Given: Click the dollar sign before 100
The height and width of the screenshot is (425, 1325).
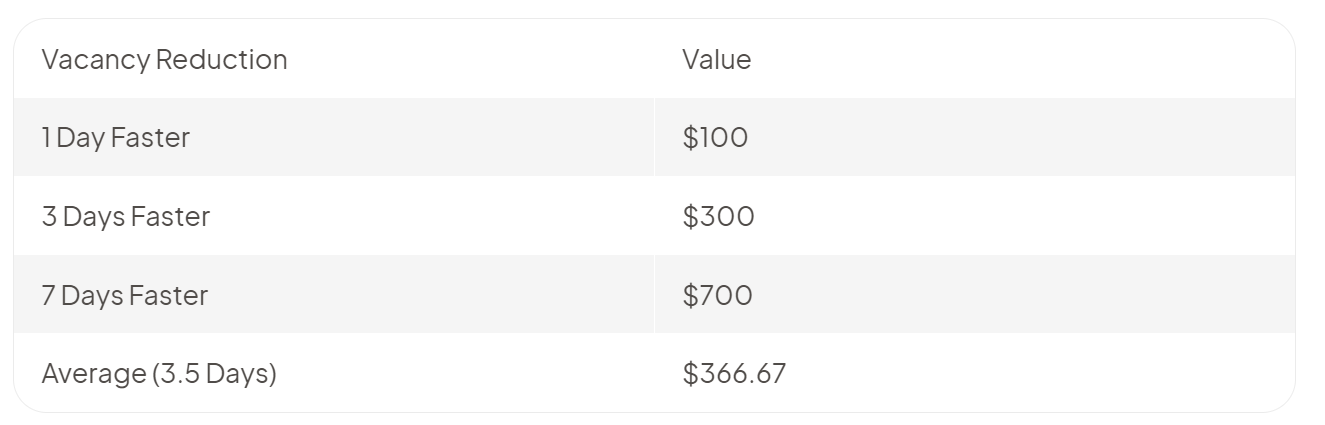Looking at the screenshot, I should [x=690, y=137].
